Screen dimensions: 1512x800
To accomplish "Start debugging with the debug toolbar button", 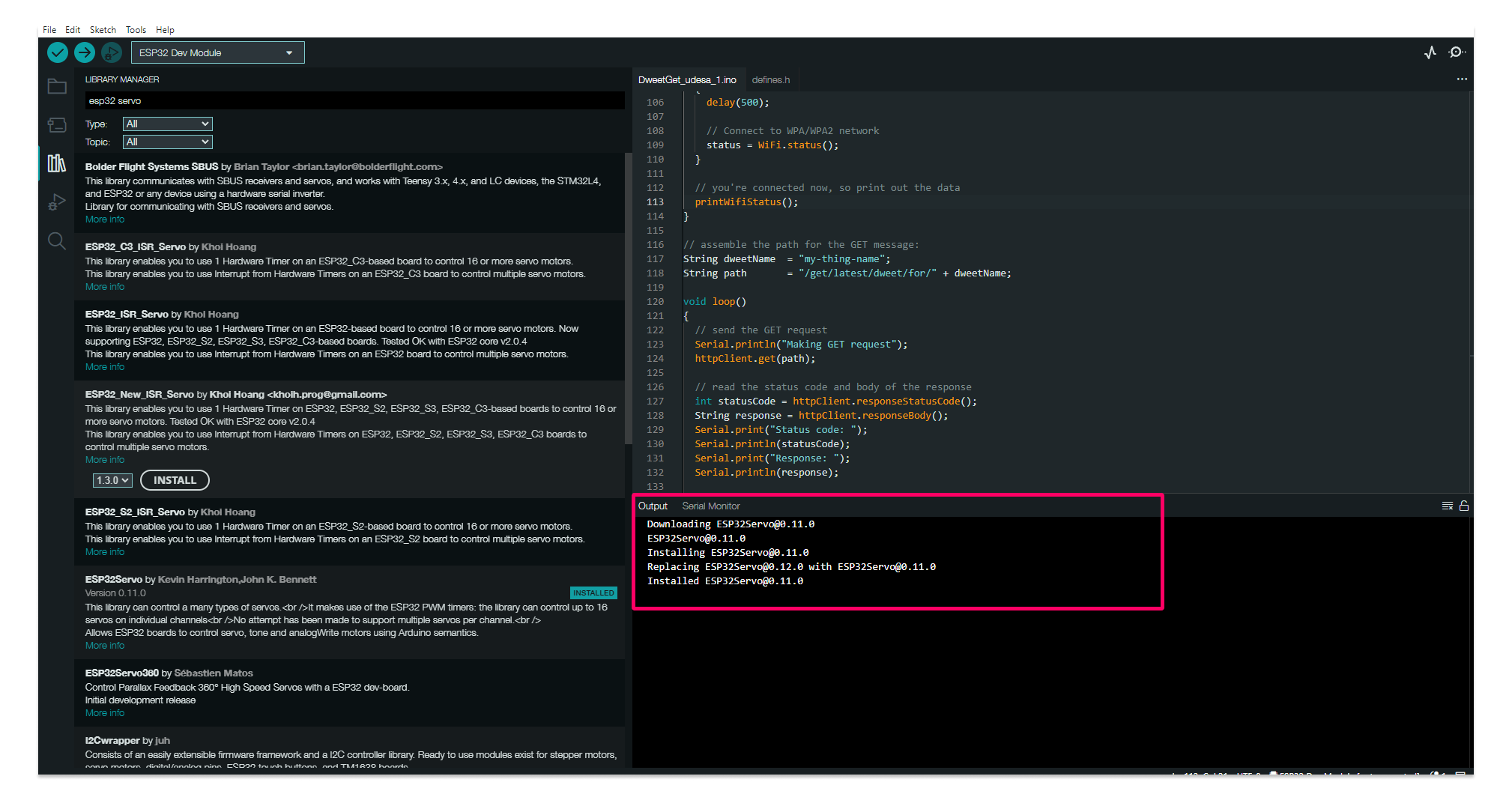I will 112,52.
